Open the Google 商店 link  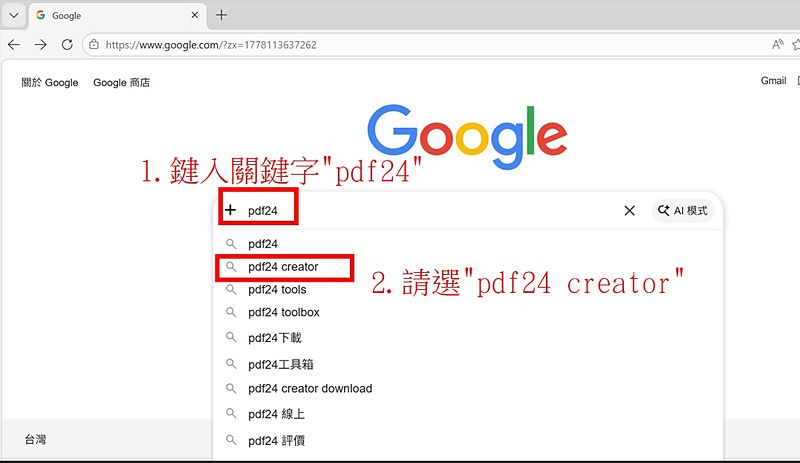pos(121,83)
